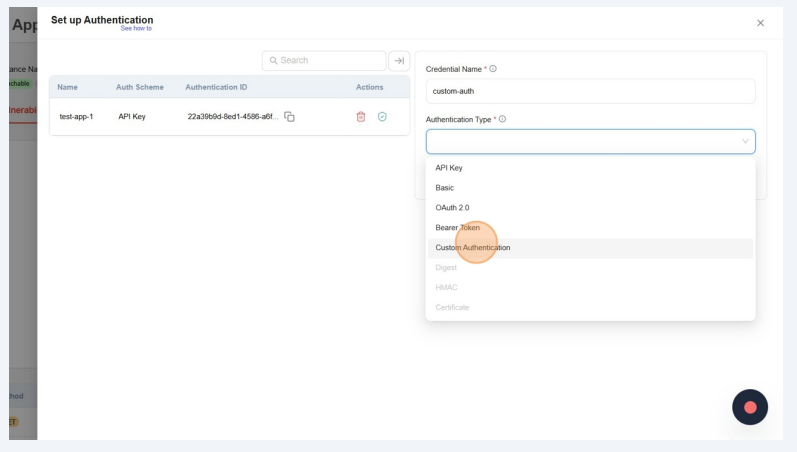797x452 pixels.
Task: Click the collapse panel arrow beside search
Action: point(399,61)
